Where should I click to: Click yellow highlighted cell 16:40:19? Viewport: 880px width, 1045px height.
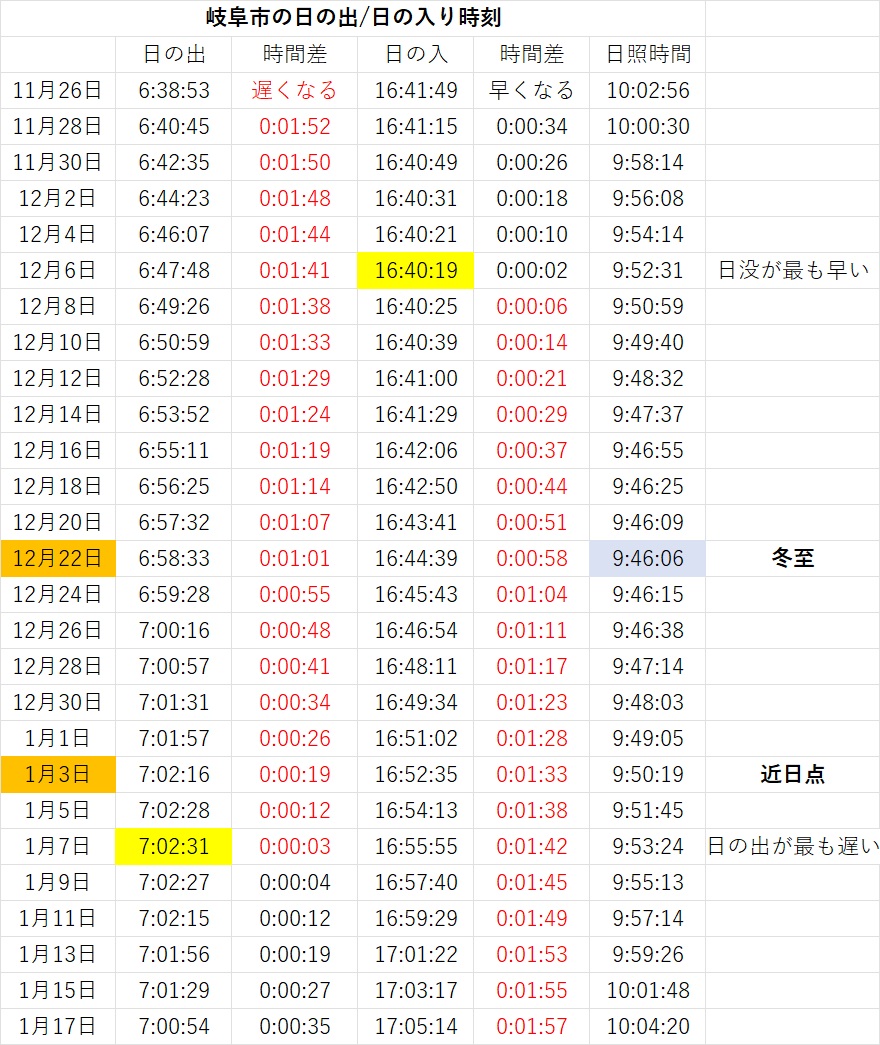point(416,270)
